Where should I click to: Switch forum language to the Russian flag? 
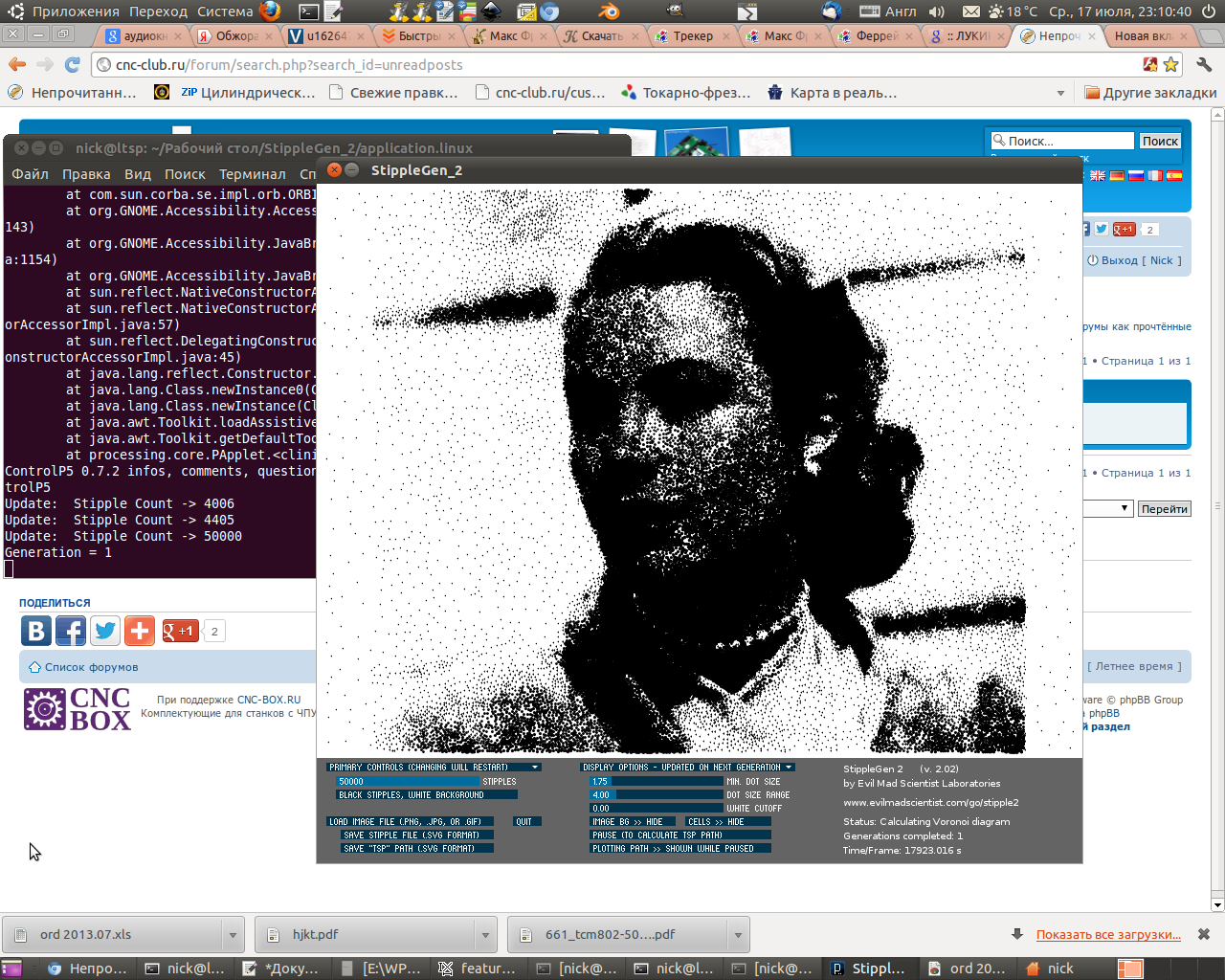pos(1136,175)
